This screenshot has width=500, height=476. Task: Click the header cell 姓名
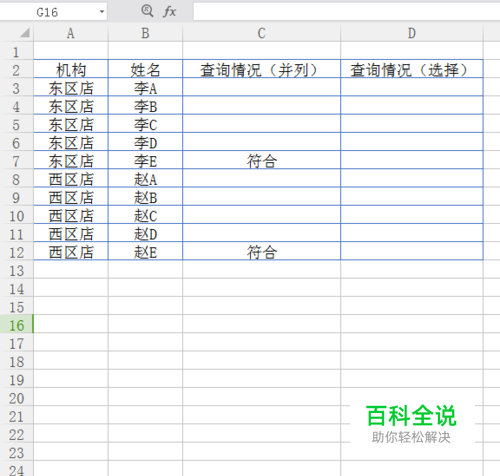point(145,70)
